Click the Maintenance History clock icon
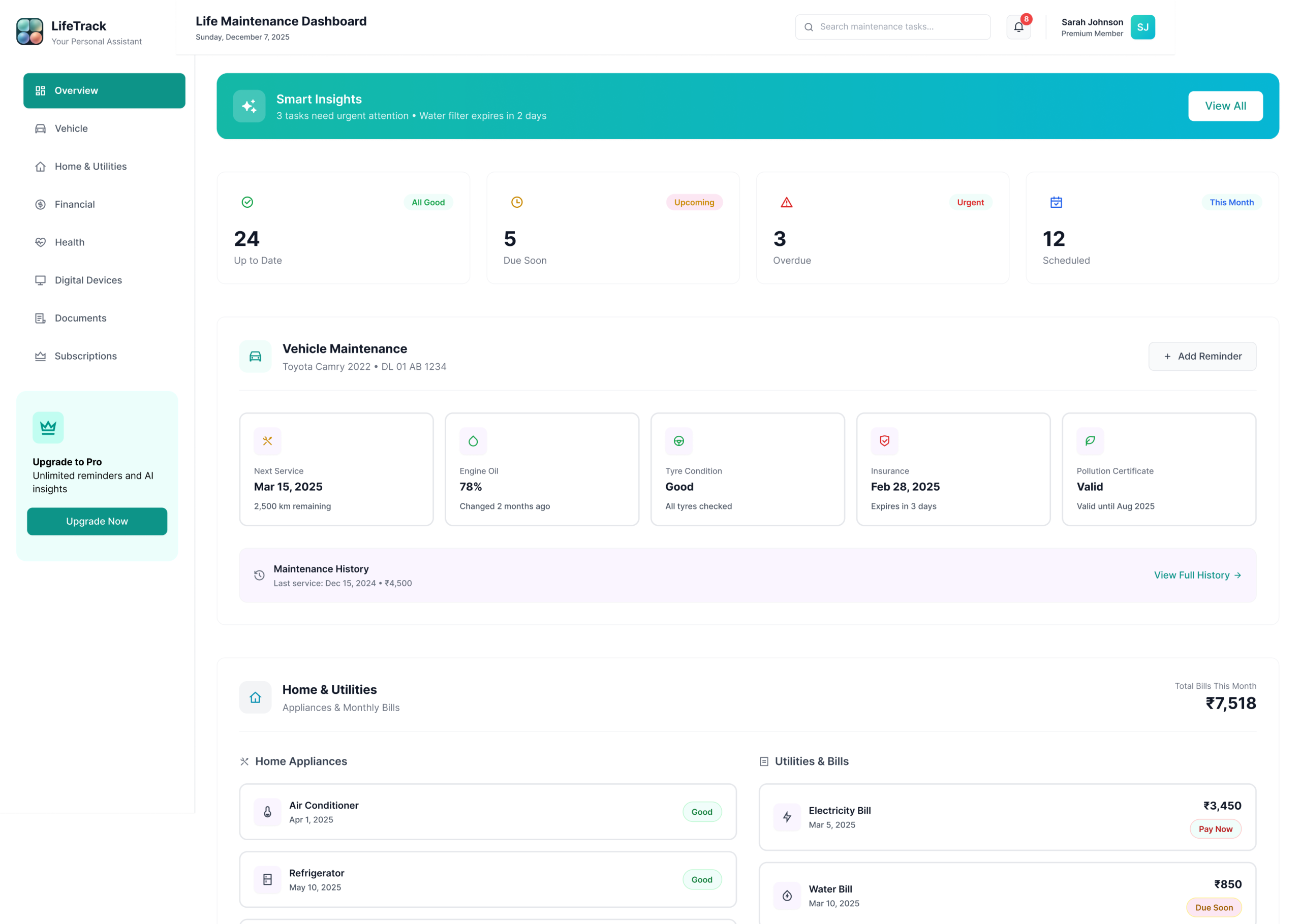This screenshot has width=1301, height=924. [x=259, y=575]
